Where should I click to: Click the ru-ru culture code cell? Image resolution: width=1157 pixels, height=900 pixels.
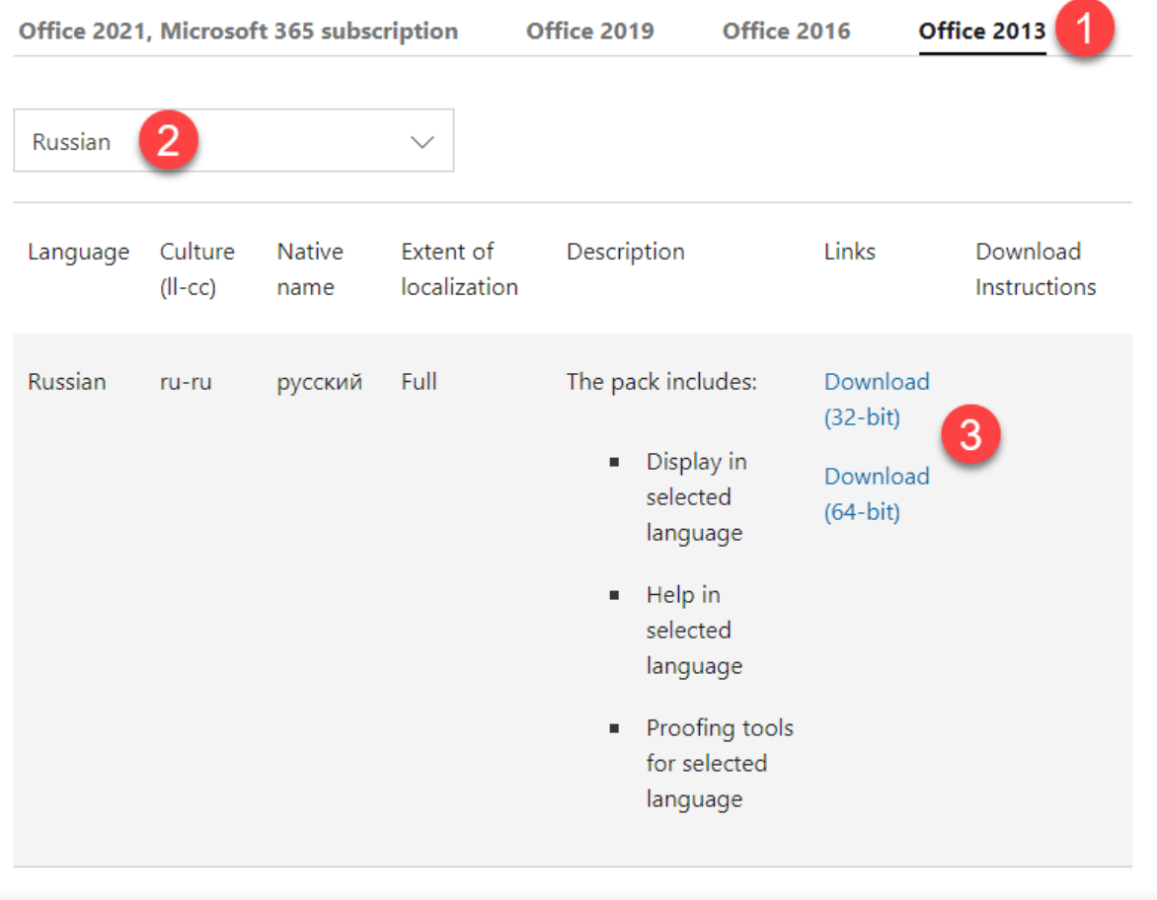pos(185,382)
